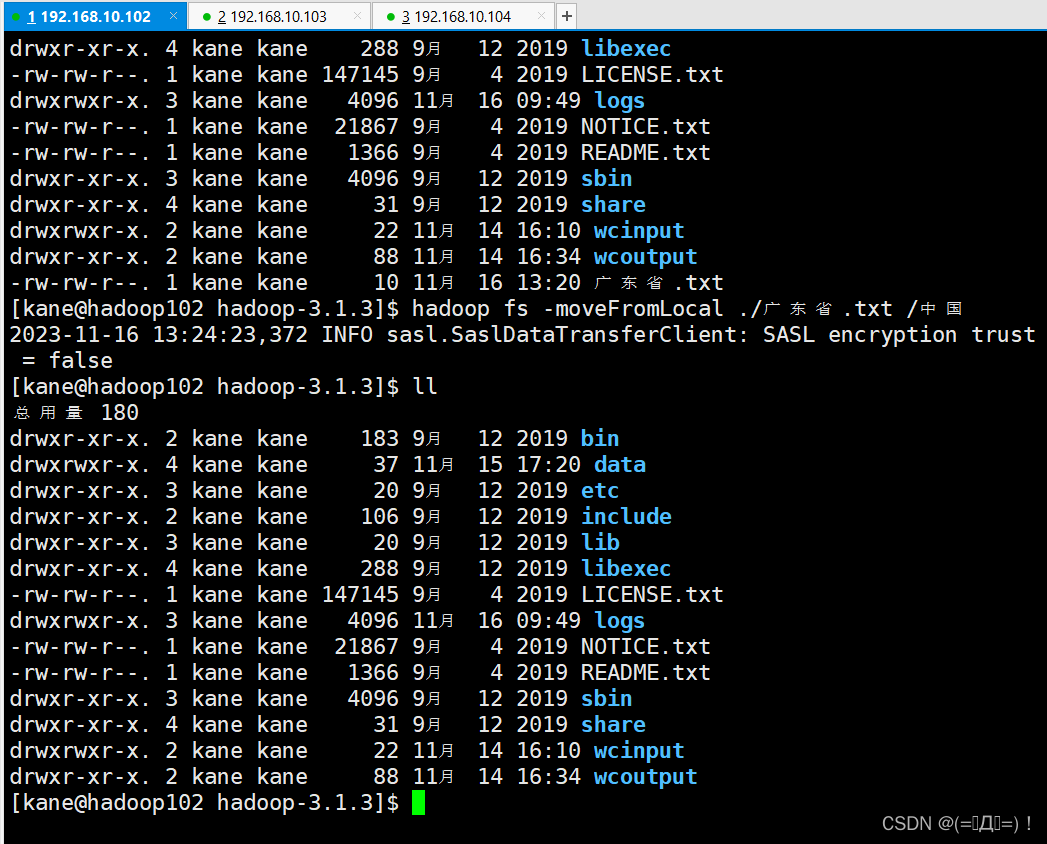Click the wcinput directory name
Image resolution: width=1047 pixels, height=844 pixels.
tap(639, 750)
